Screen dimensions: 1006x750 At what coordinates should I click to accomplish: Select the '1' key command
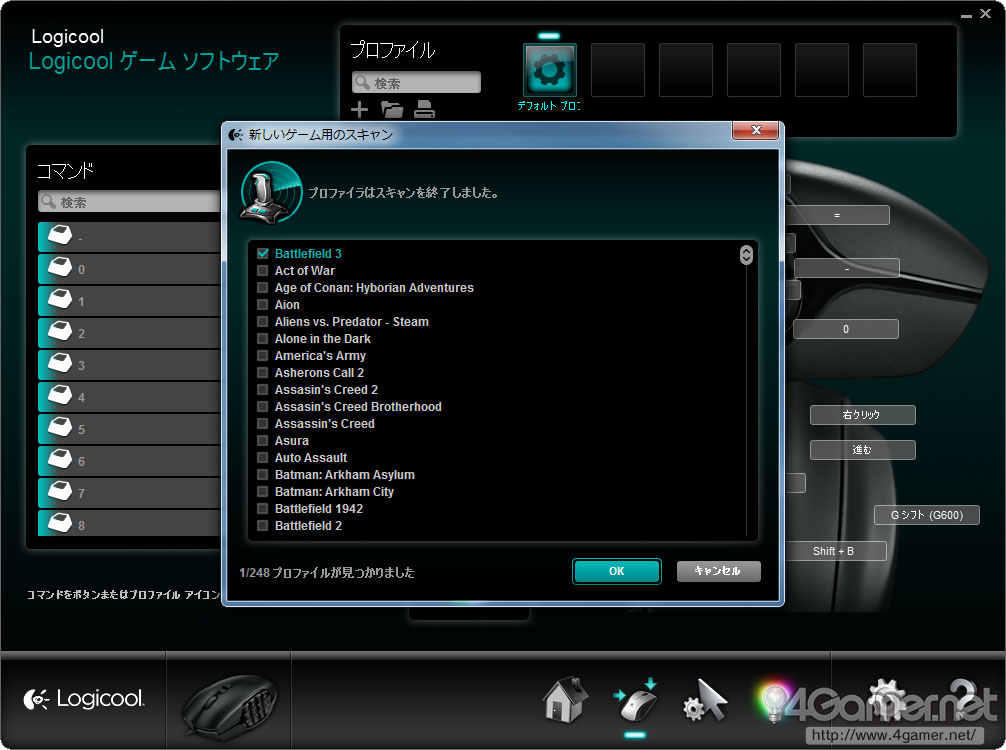tap(130, 302)
